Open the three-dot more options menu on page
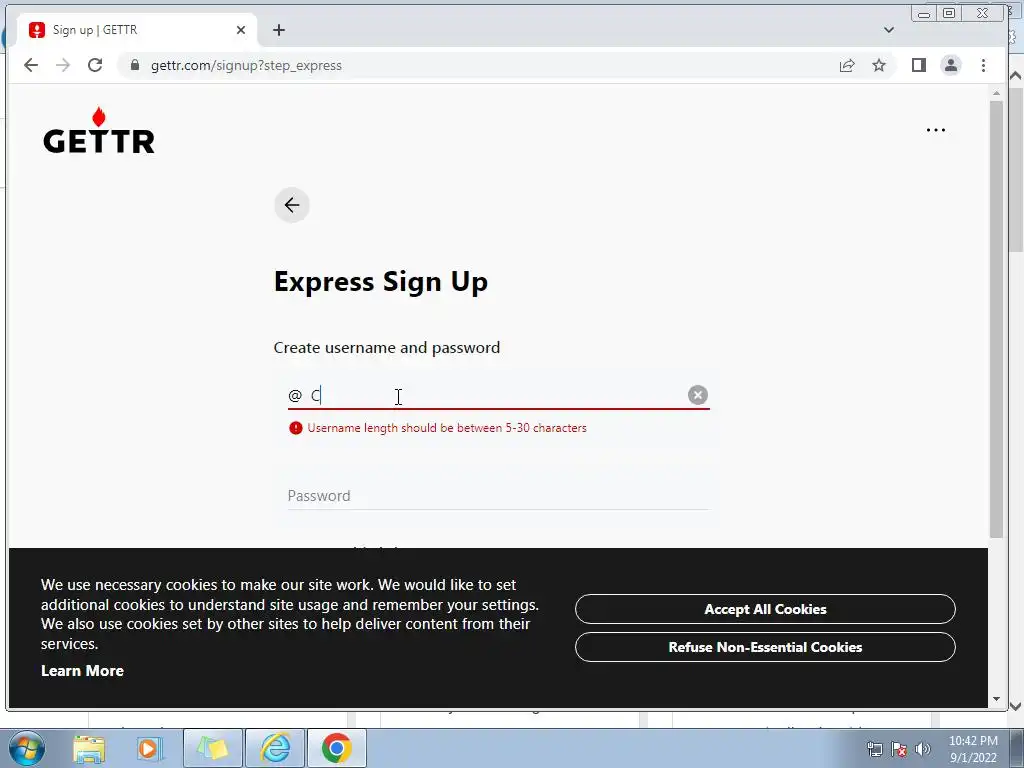This screenshot has width=1024, height=768. tap(935, 130)
